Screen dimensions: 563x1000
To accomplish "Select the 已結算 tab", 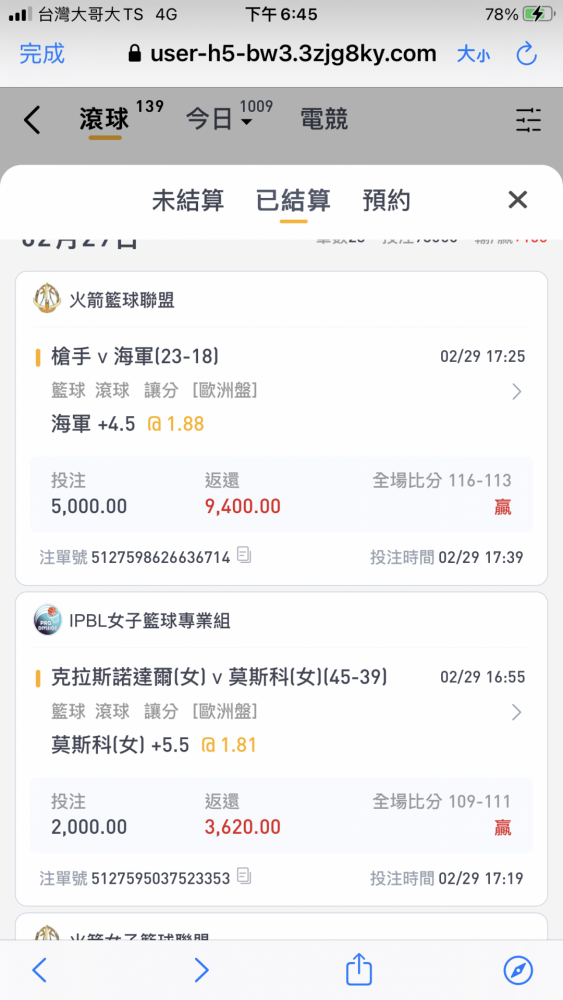I will coord(293,201).
